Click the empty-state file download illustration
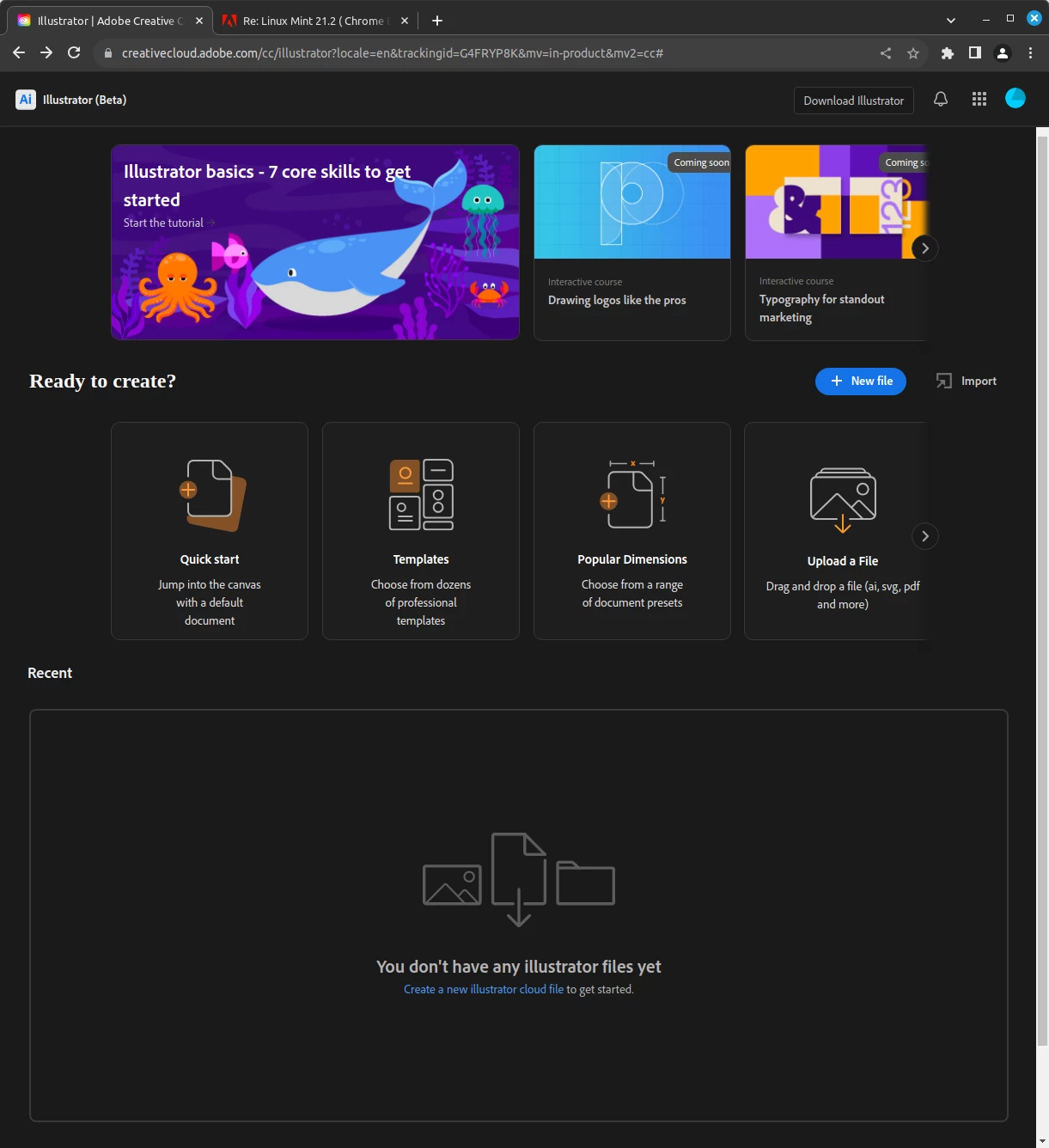 click(519, 879)
